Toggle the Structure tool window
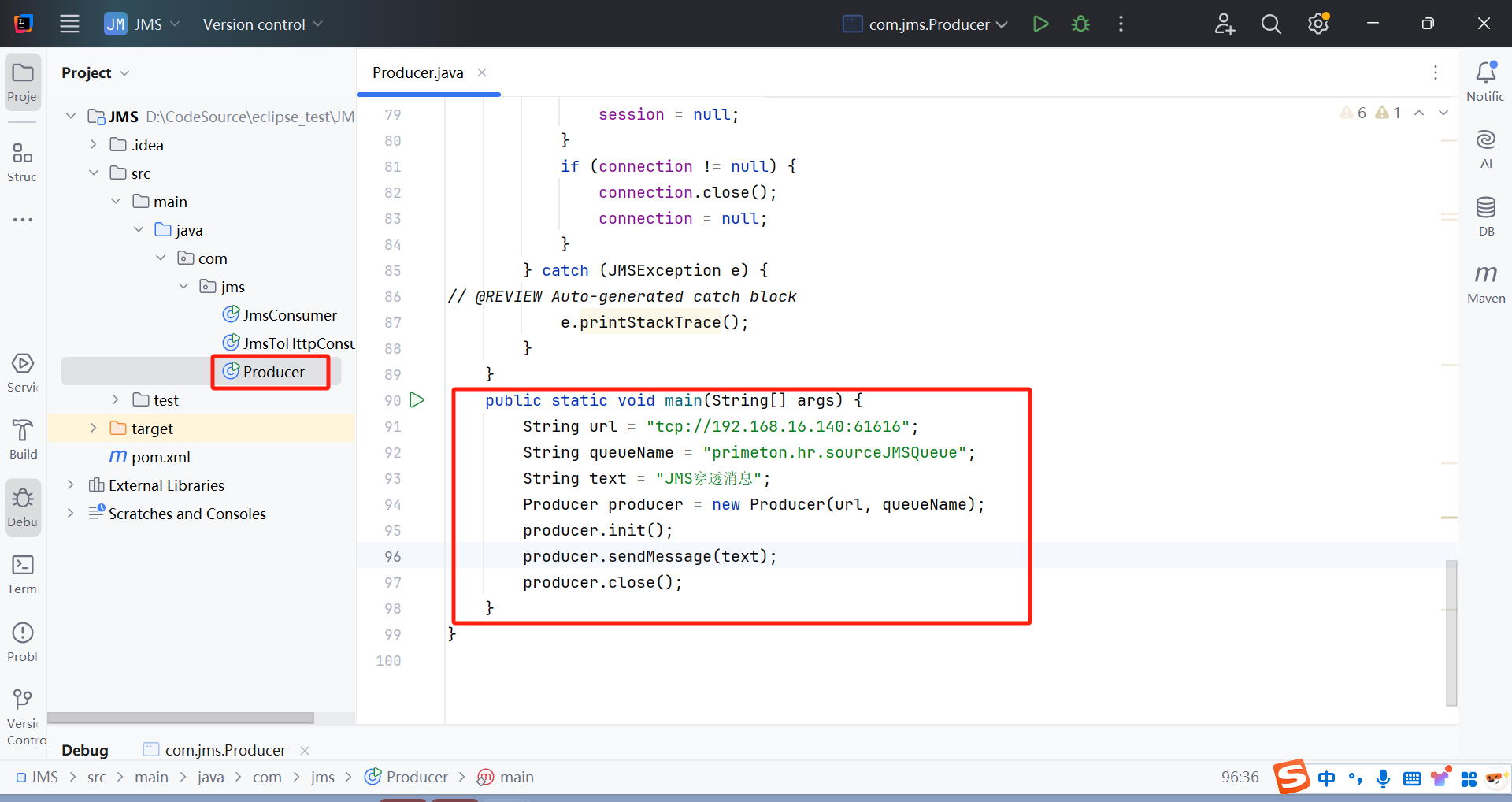1512x802 pixels. click(23, 162)
